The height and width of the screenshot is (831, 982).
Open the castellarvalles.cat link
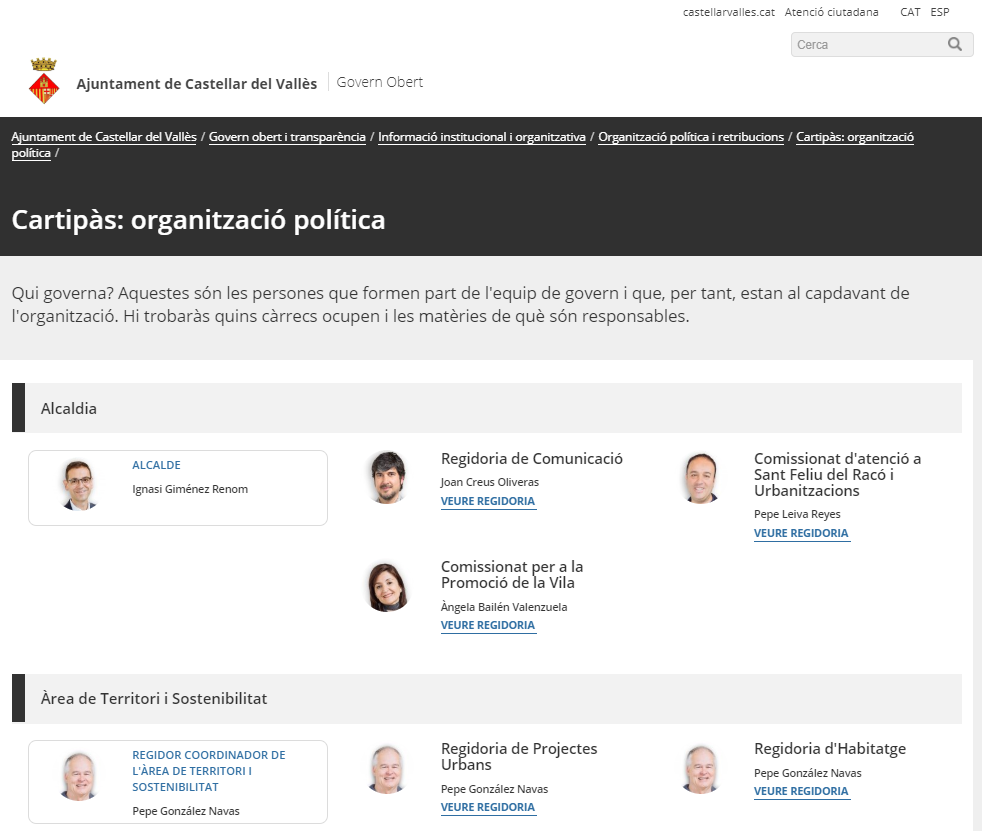click(728, 12)
